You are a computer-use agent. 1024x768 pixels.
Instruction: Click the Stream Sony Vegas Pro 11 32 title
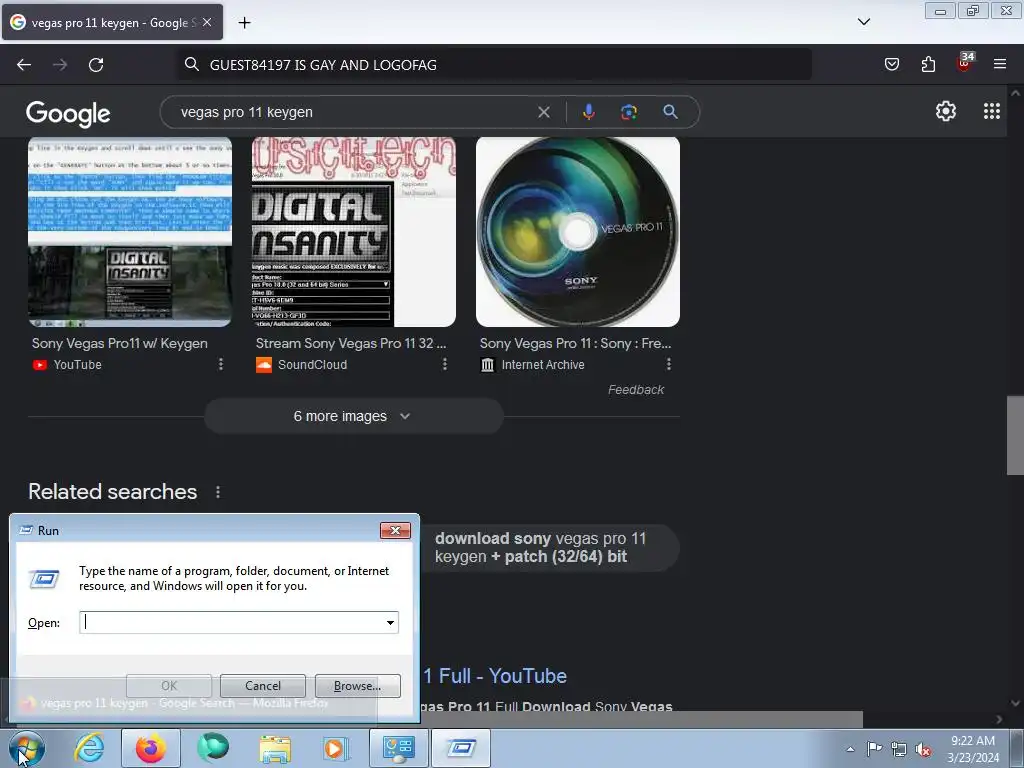tap(351, 344)
